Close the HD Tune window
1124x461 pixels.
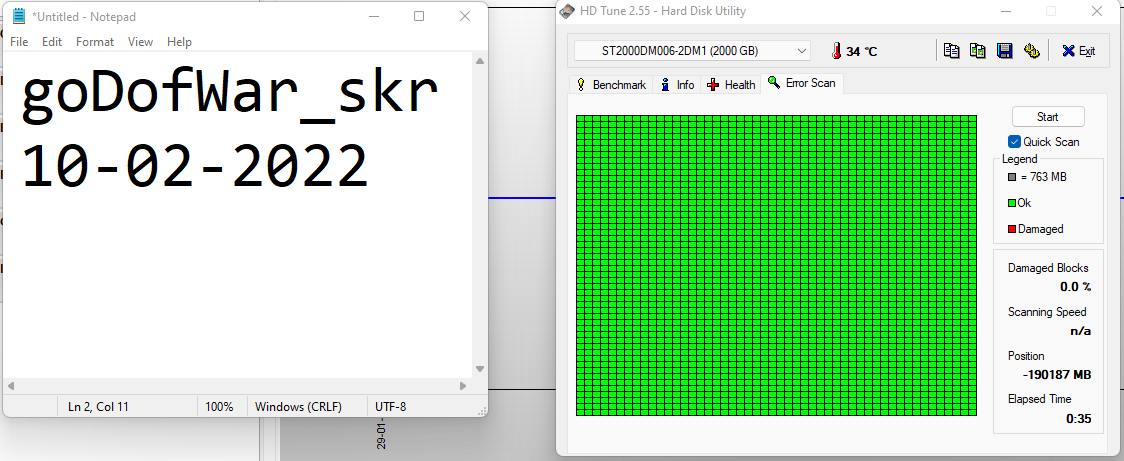click(x=1096, y=11)
